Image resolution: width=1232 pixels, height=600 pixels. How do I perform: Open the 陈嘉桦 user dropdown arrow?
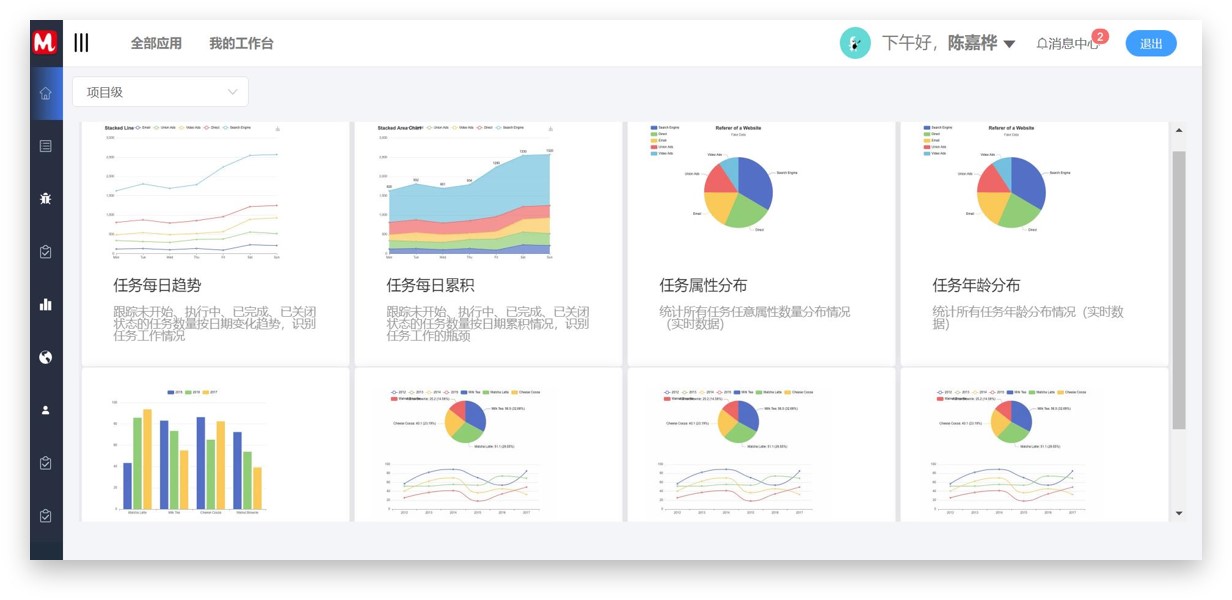coord(1009,44)
